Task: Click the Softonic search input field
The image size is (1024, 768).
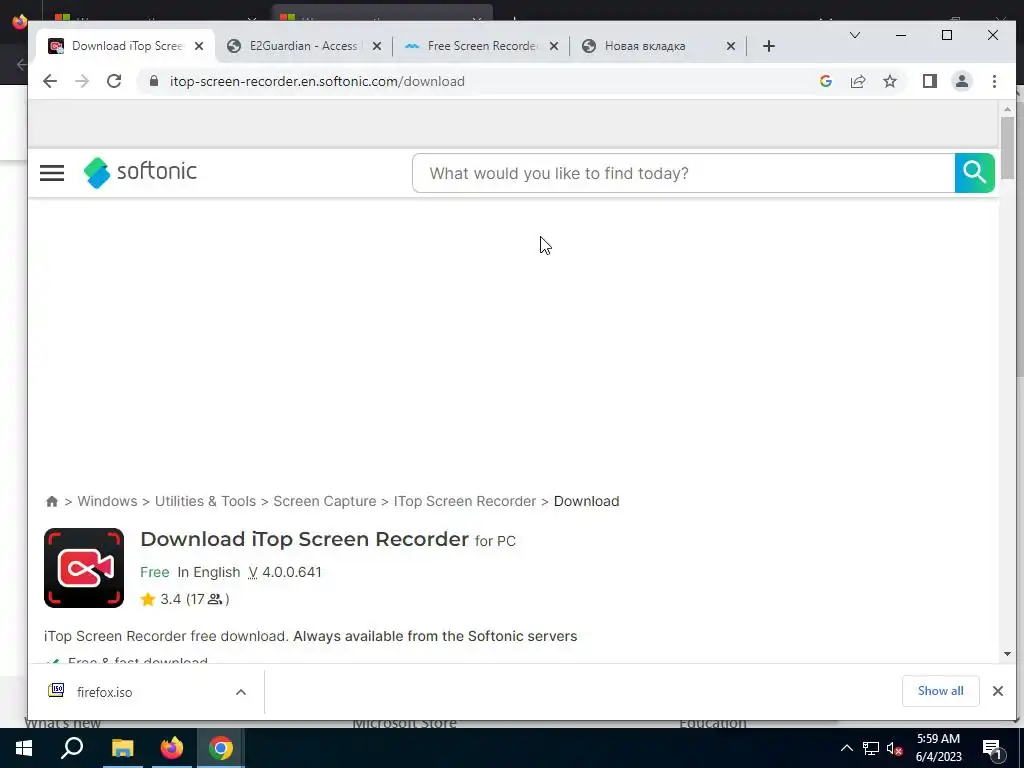Action: (684, 173)
